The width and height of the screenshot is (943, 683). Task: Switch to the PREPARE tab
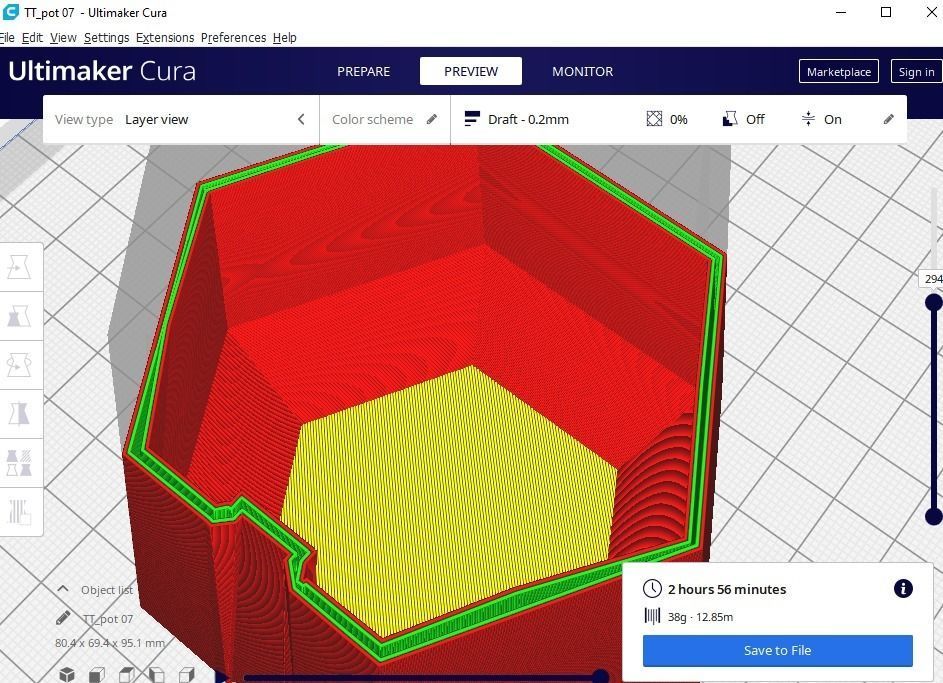[x=363, y=72]
